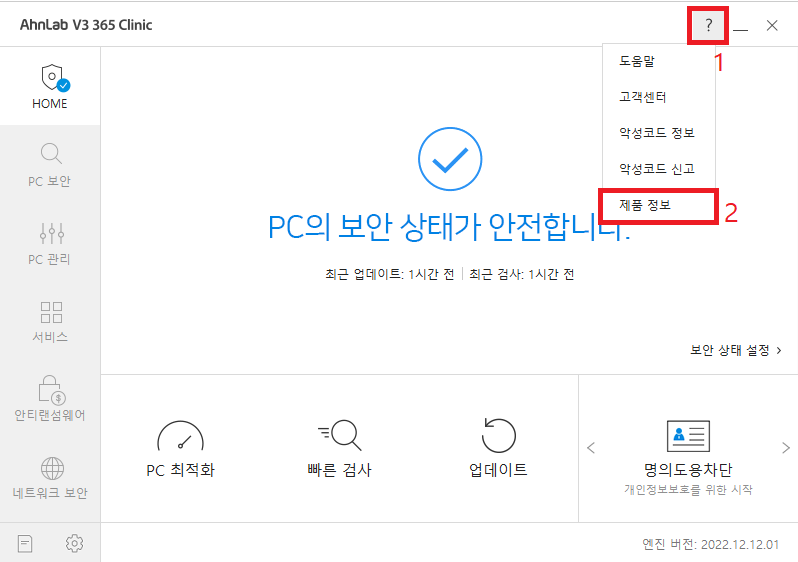
Task: Choose 악성코드 정보 menu item
Action: coord(659,133)
